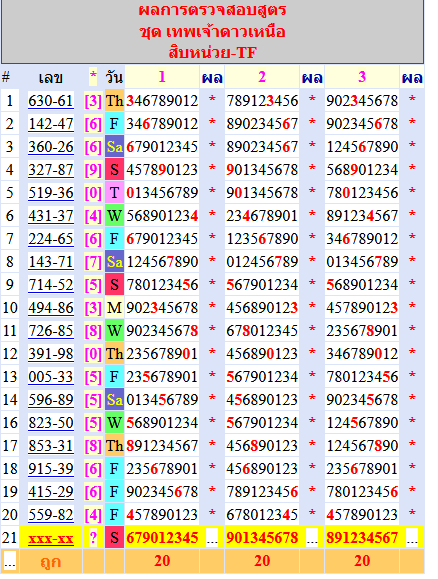The width and height of the screenshot is (438, 579).
Task: Open the 327-87 lottery link
Action: pos(51,170)
